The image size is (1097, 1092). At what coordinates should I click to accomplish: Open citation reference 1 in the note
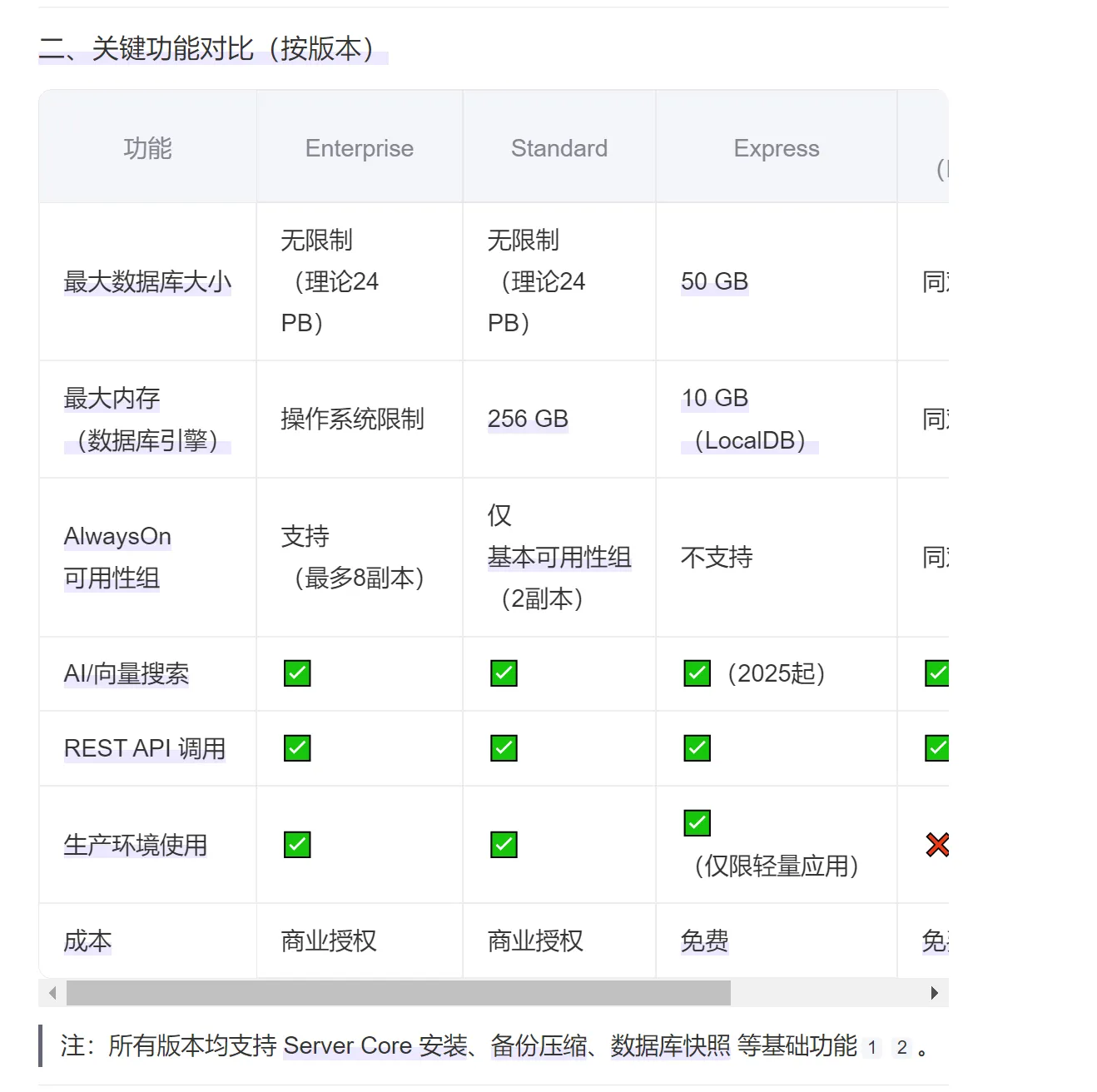(x=872, y=1048)
